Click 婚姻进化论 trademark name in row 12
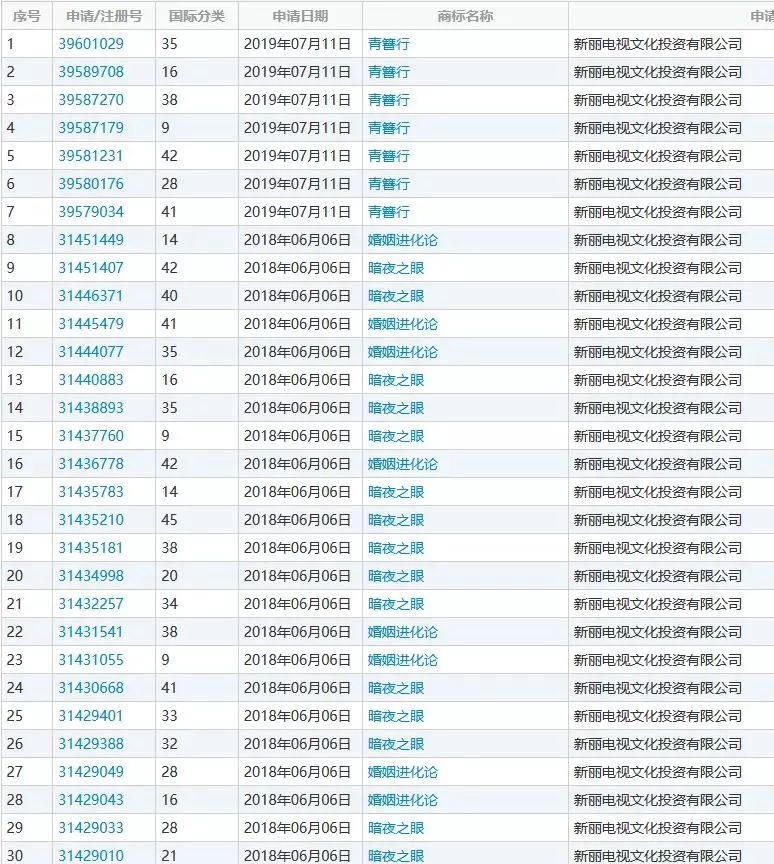This screenshot has height=864, width=774. 403,352
